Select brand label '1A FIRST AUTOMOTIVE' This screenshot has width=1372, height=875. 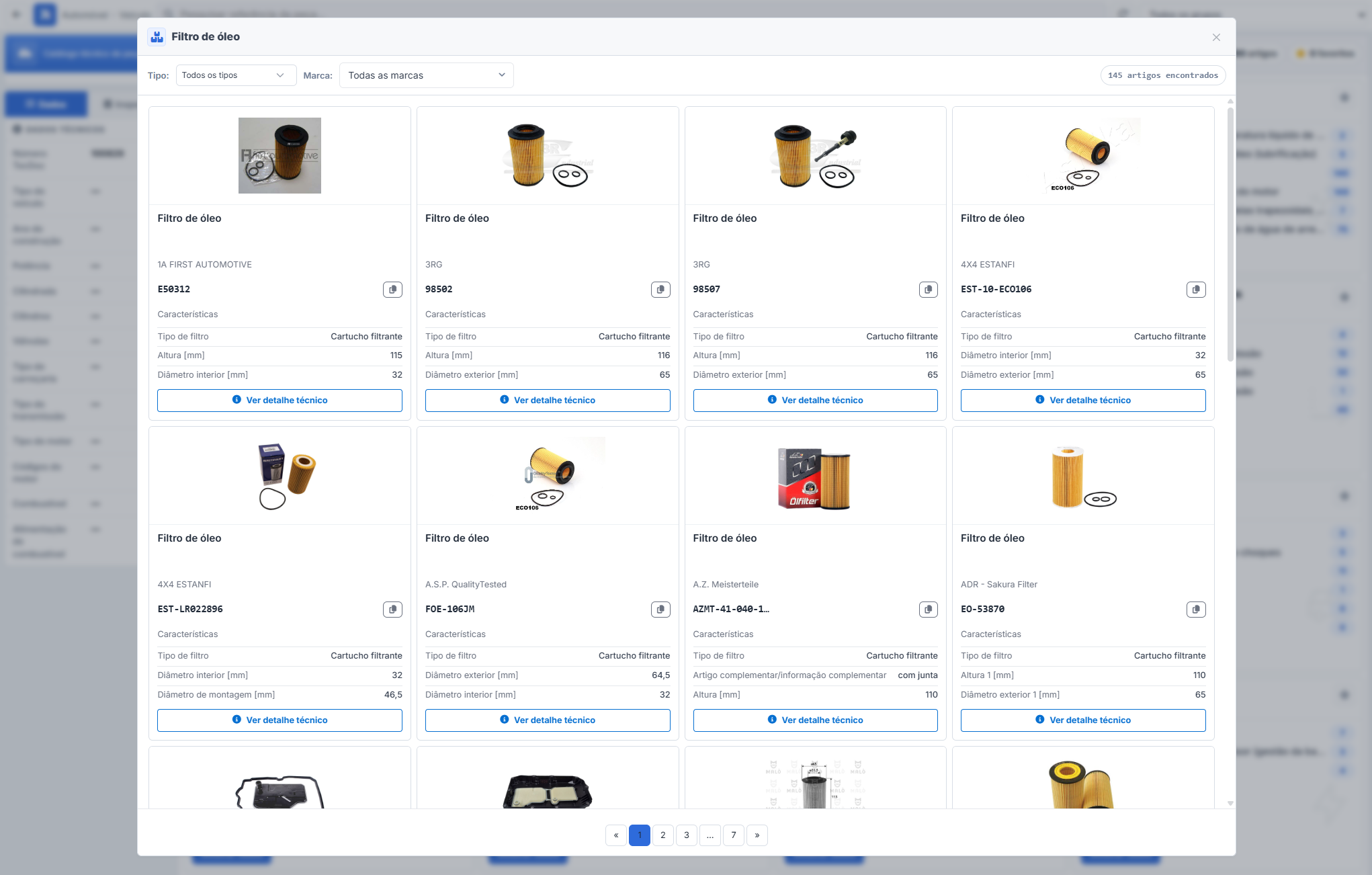point(205,265)
